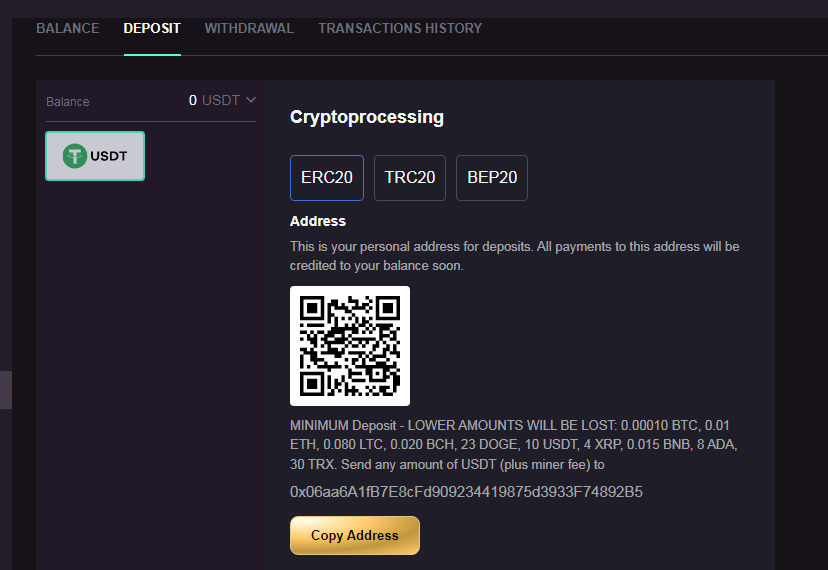Click the 0 USDT balance value
Image resolution: width=828 pixels, height=570 pixels.
[215, 100]
